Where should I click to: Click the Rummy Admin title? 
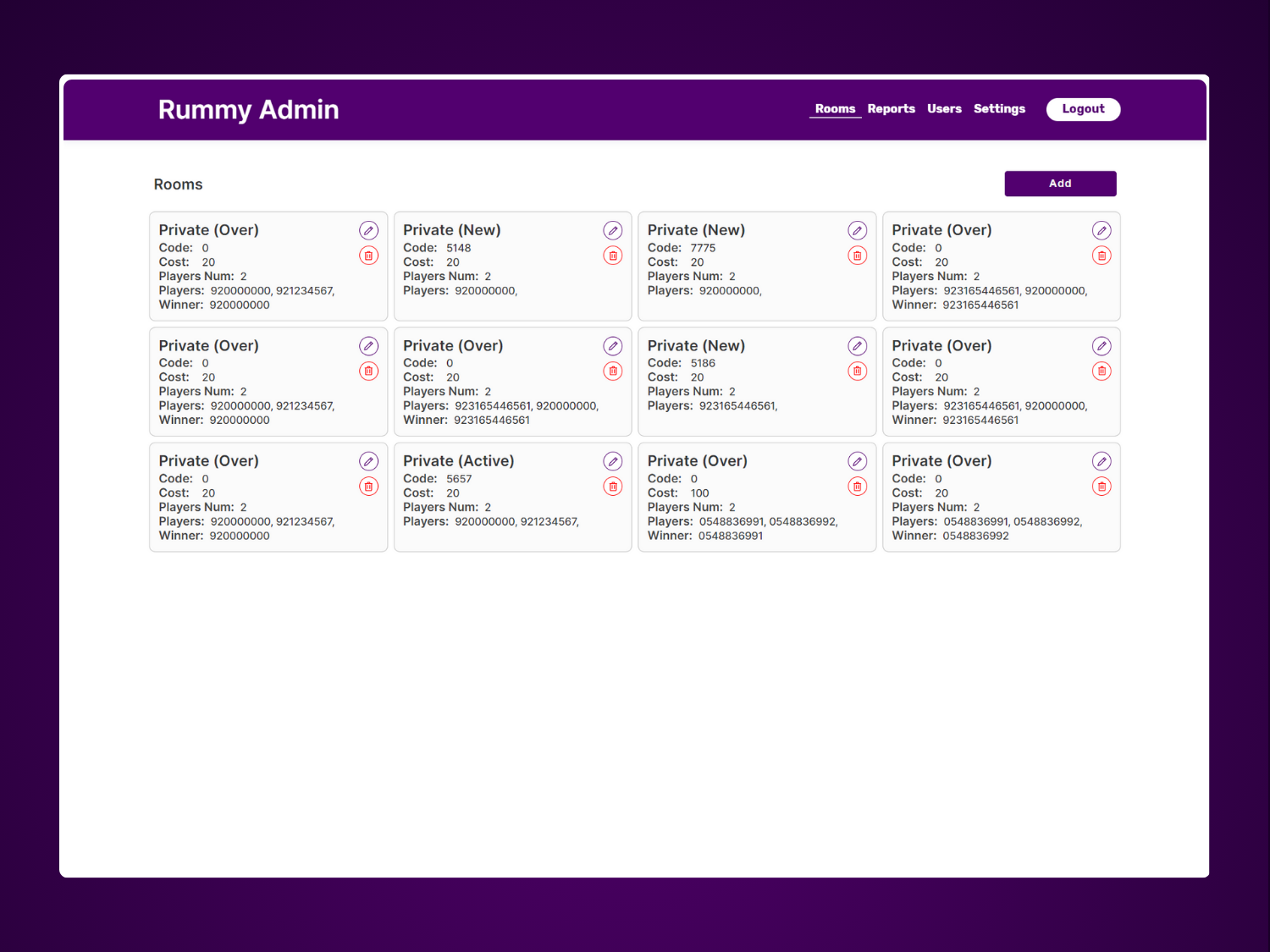click(x=248, y=110)
